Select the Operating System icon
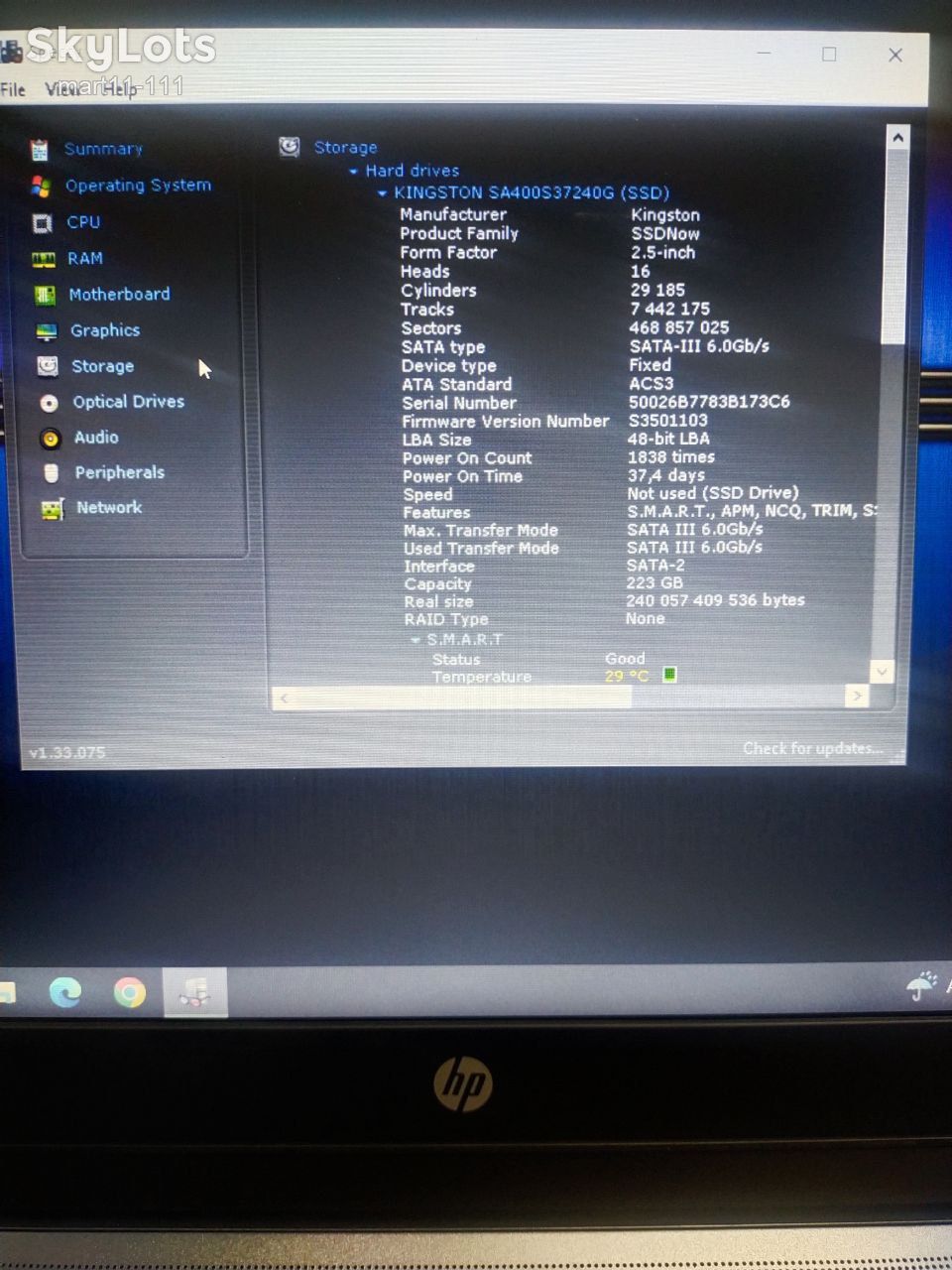 click(x=41, y=187)
